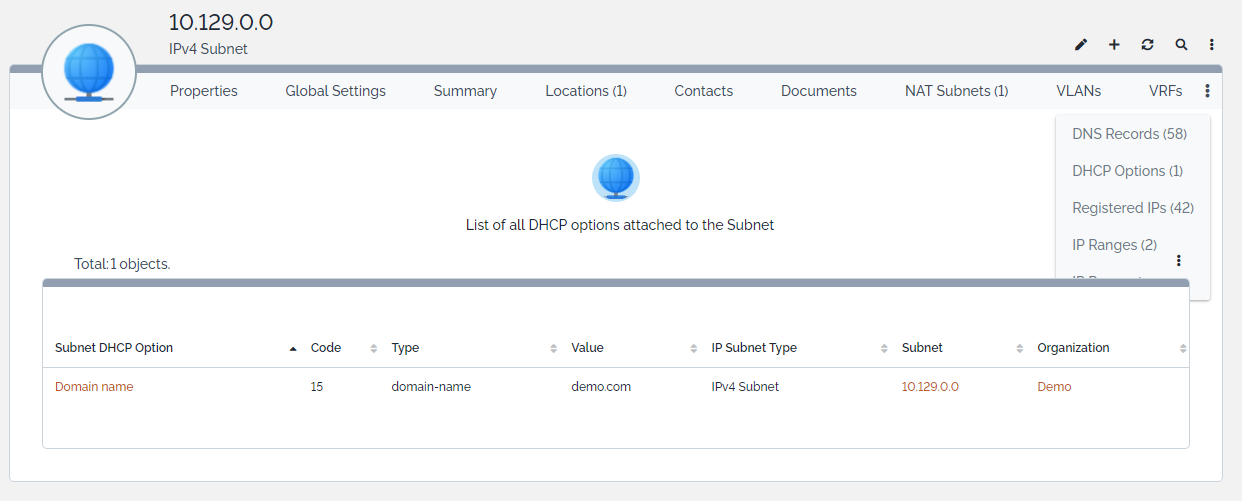1242x501 pixels.
Task: Click the magnifier search icon
Action: pyautogui.click(x=1181, y=45)
